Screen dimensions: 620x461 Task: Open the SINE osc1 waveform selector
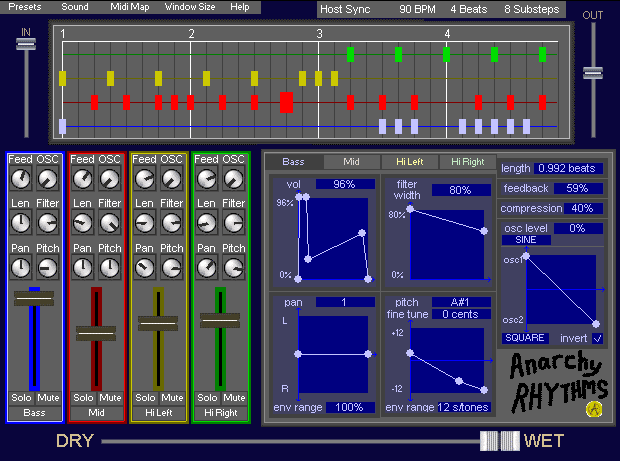pos(526,240)
